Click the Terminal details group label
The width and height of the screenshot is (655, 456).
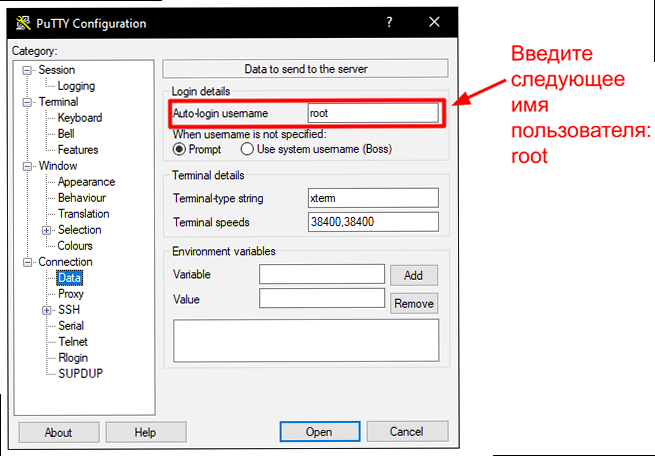point(208,175)
